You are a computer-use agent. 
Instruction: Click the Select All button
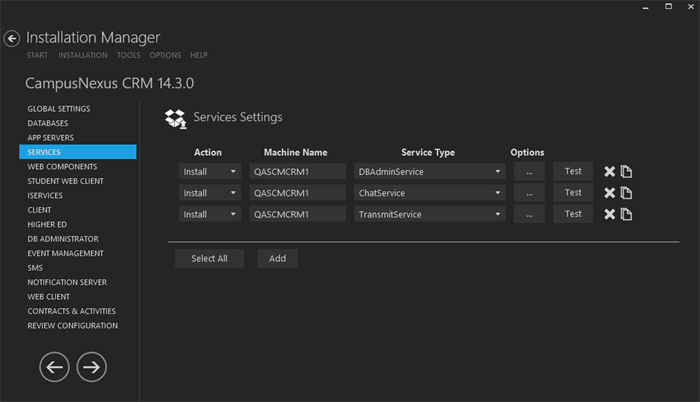pyautogui.click(x=209, y=259)
